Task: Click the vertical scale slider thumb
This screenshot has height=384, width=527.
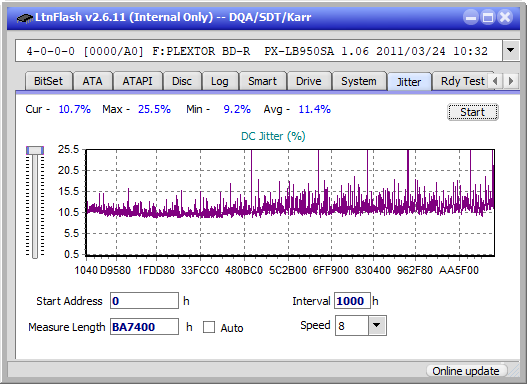Action: [x=35, y=150]
